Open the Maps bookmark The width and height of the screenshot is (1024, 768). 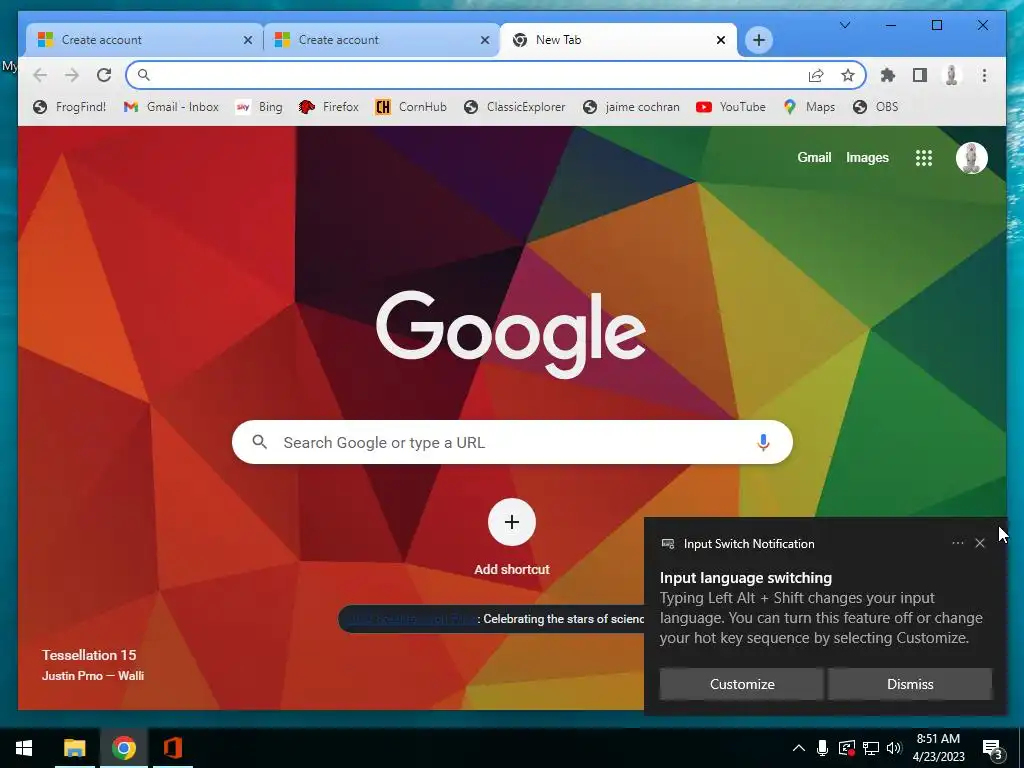pyautogui.click(x=809, y=107)
